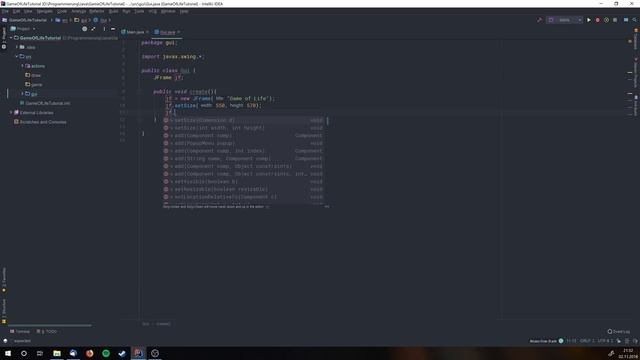
Task: Expand External Libraries node
Action: pyautogui.click(x=11, y=112)
